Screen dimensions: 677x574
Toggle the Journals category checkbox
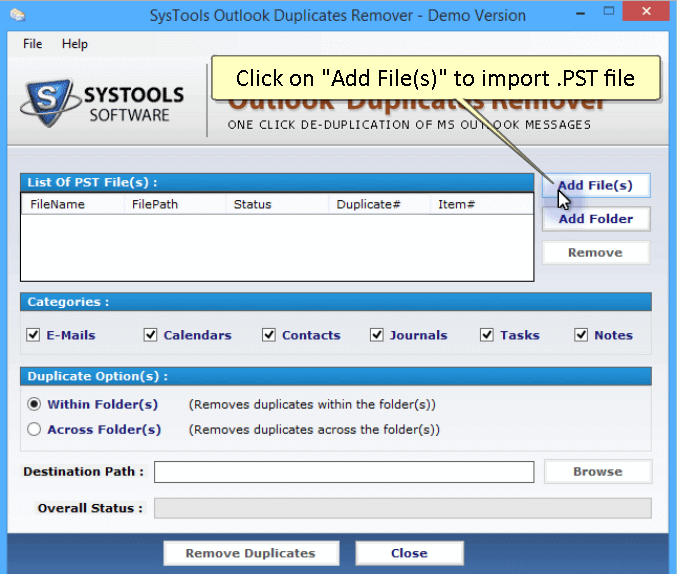[376, 335]
